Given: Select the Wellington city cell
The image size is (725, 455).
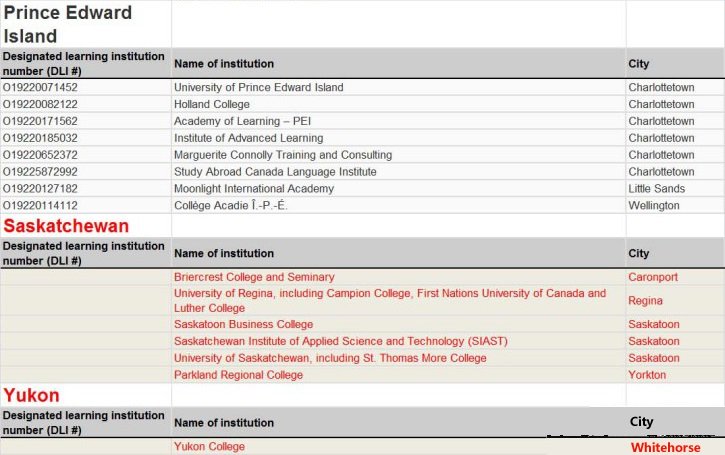Looking at the screenshot, I should click(653, 206).
